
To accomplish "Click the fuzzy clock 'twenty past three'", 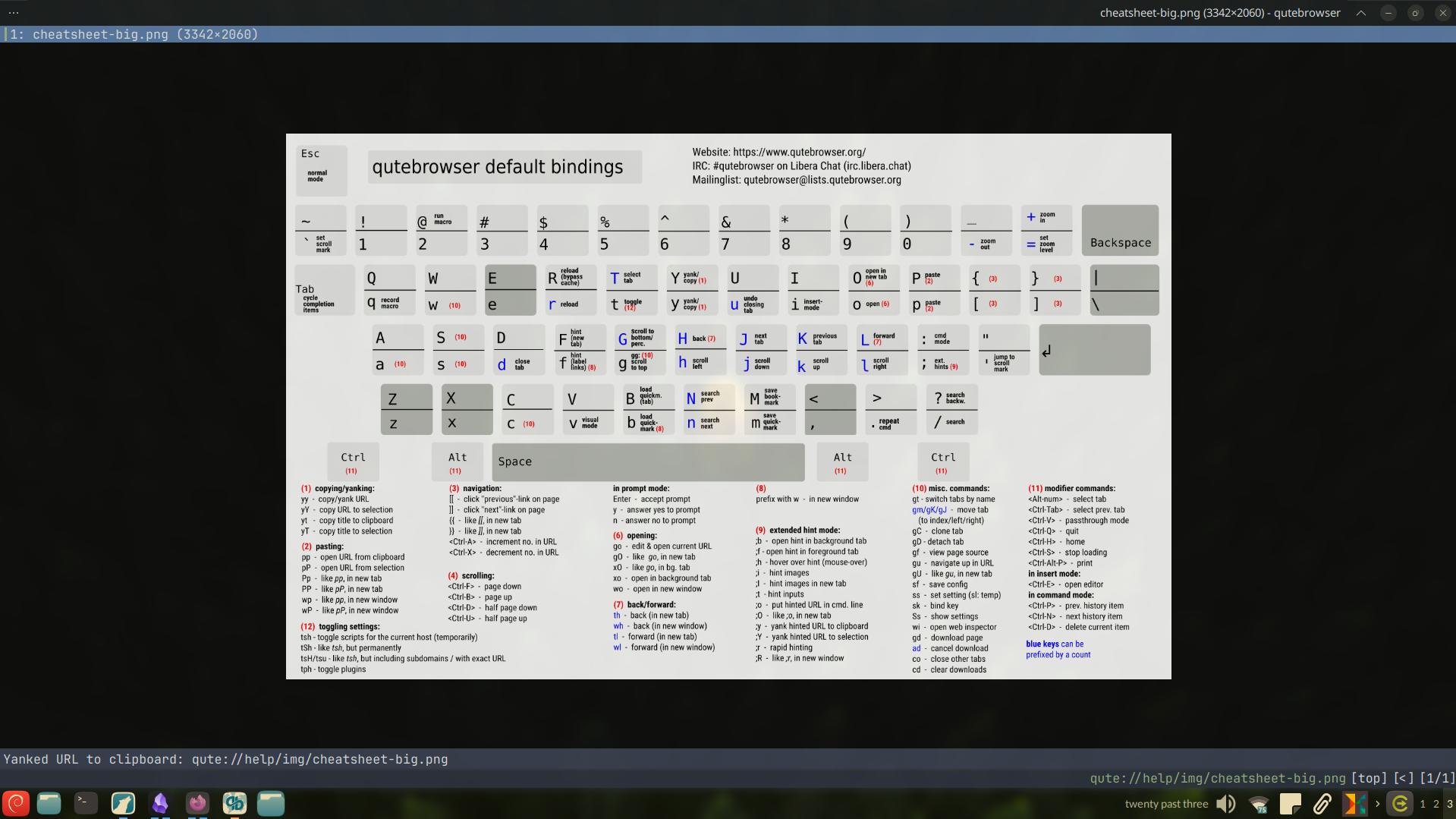I will [1166, 804].
